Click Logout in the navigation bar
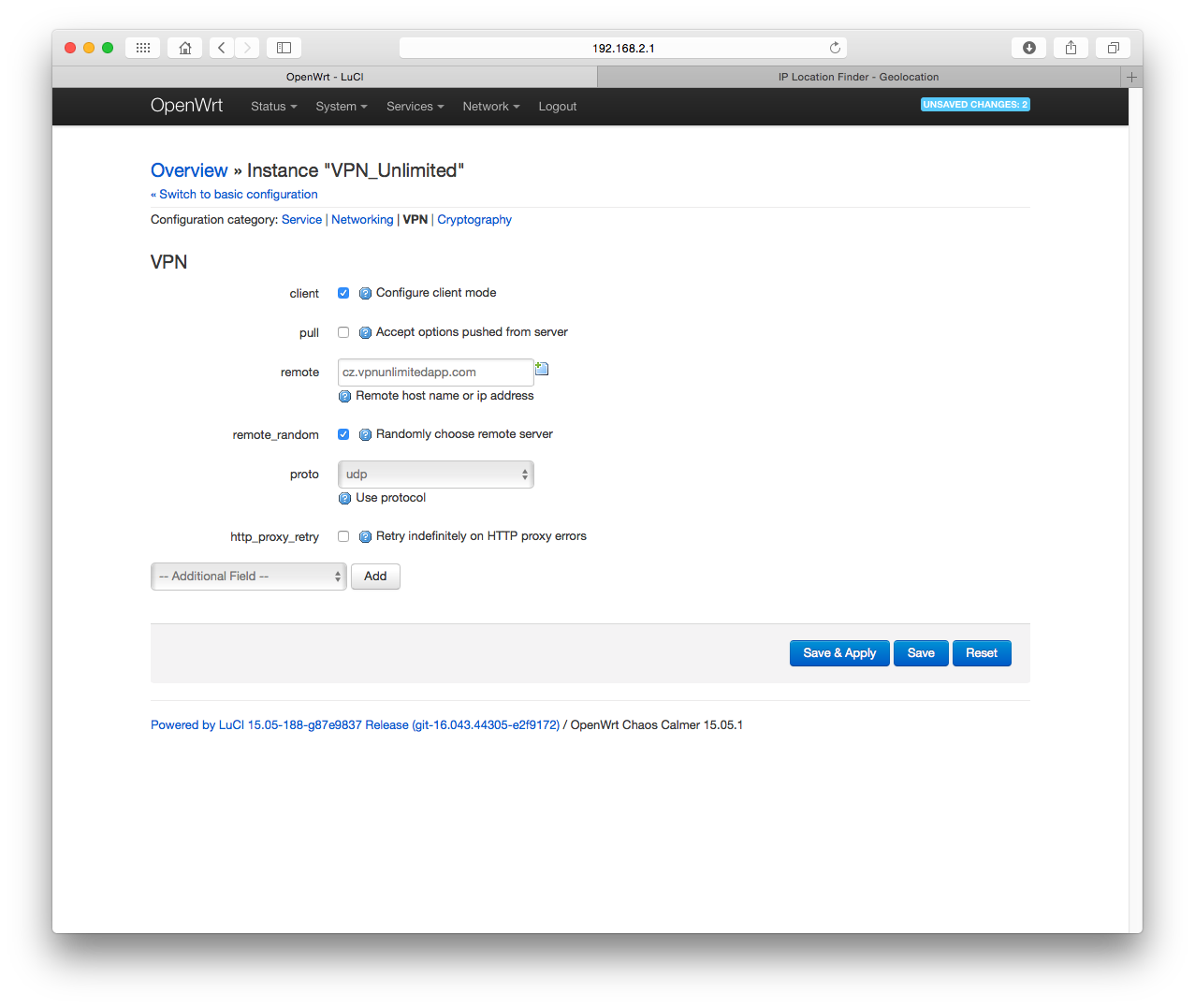Screen dimensions: 1195x1008 [558, 107]
